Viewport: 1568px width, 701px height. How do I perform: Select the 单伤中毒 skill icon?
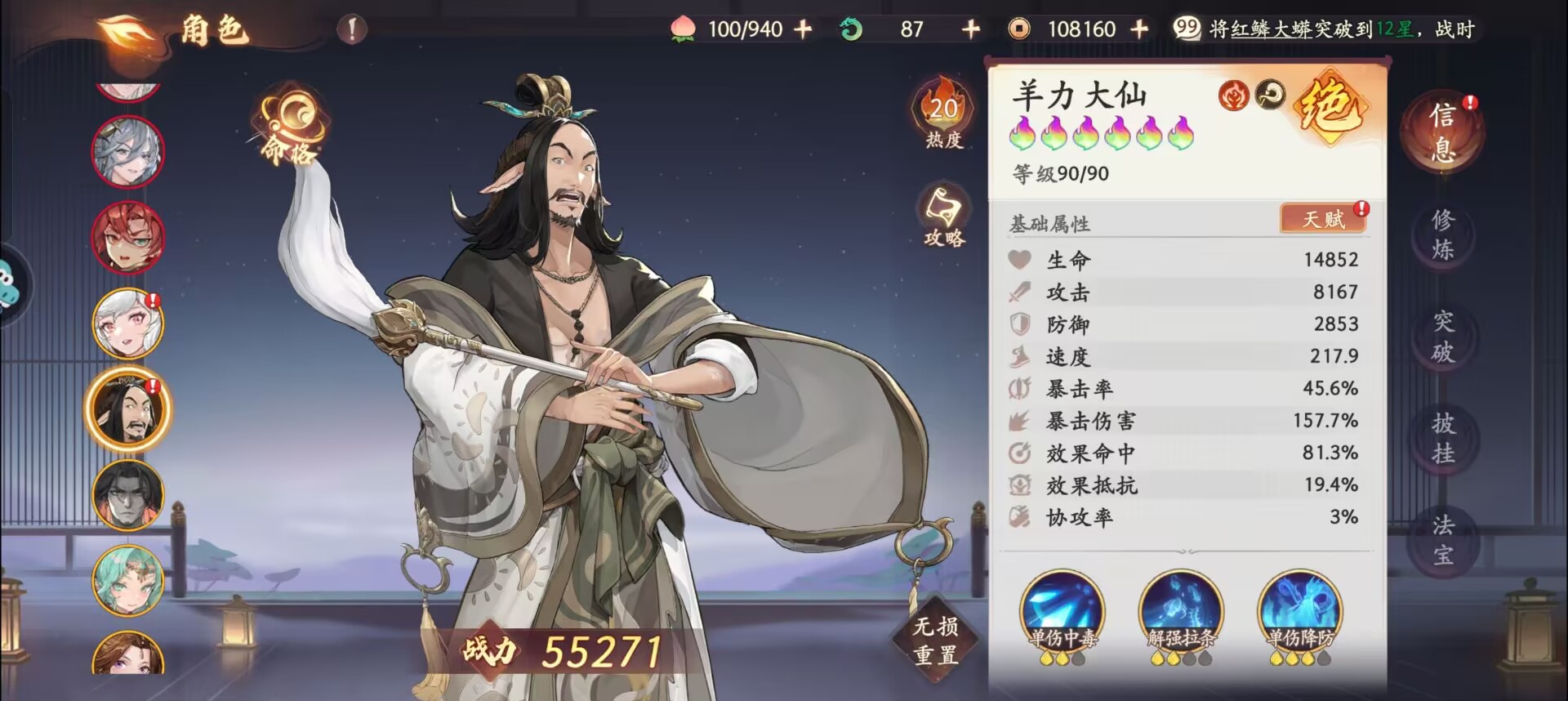(1062, 616)
